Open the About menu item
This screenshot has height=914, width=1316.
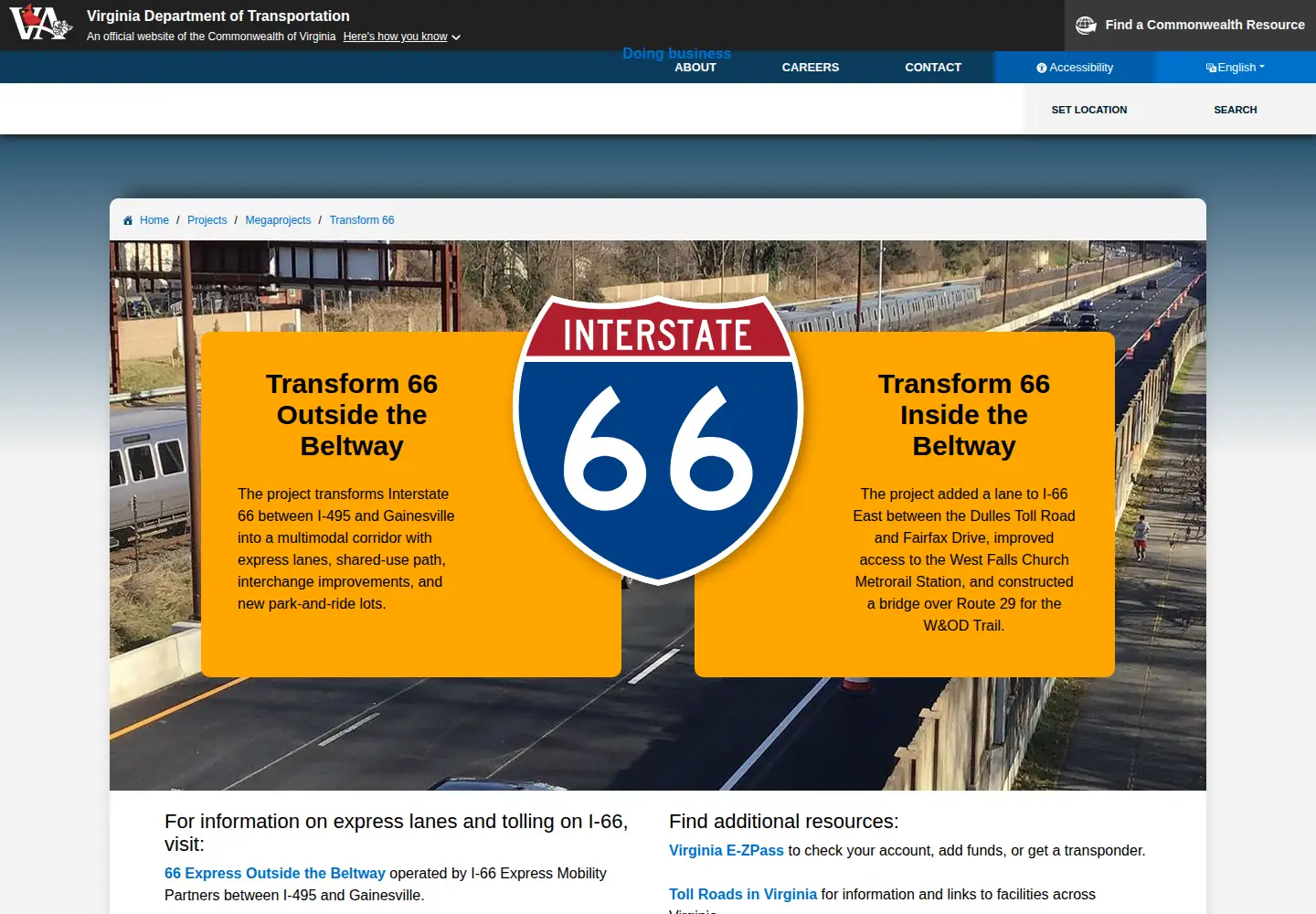695,67
